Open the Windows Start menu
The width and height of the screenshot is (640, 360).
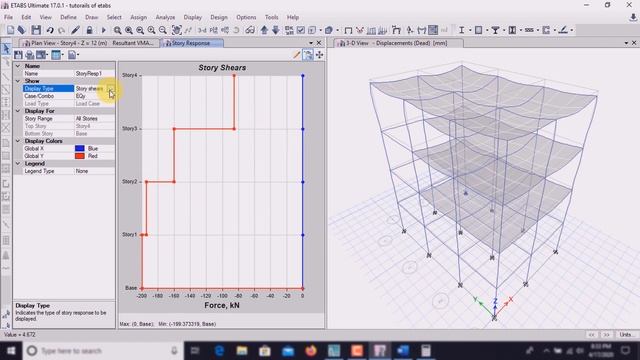[x=11, y=351]
